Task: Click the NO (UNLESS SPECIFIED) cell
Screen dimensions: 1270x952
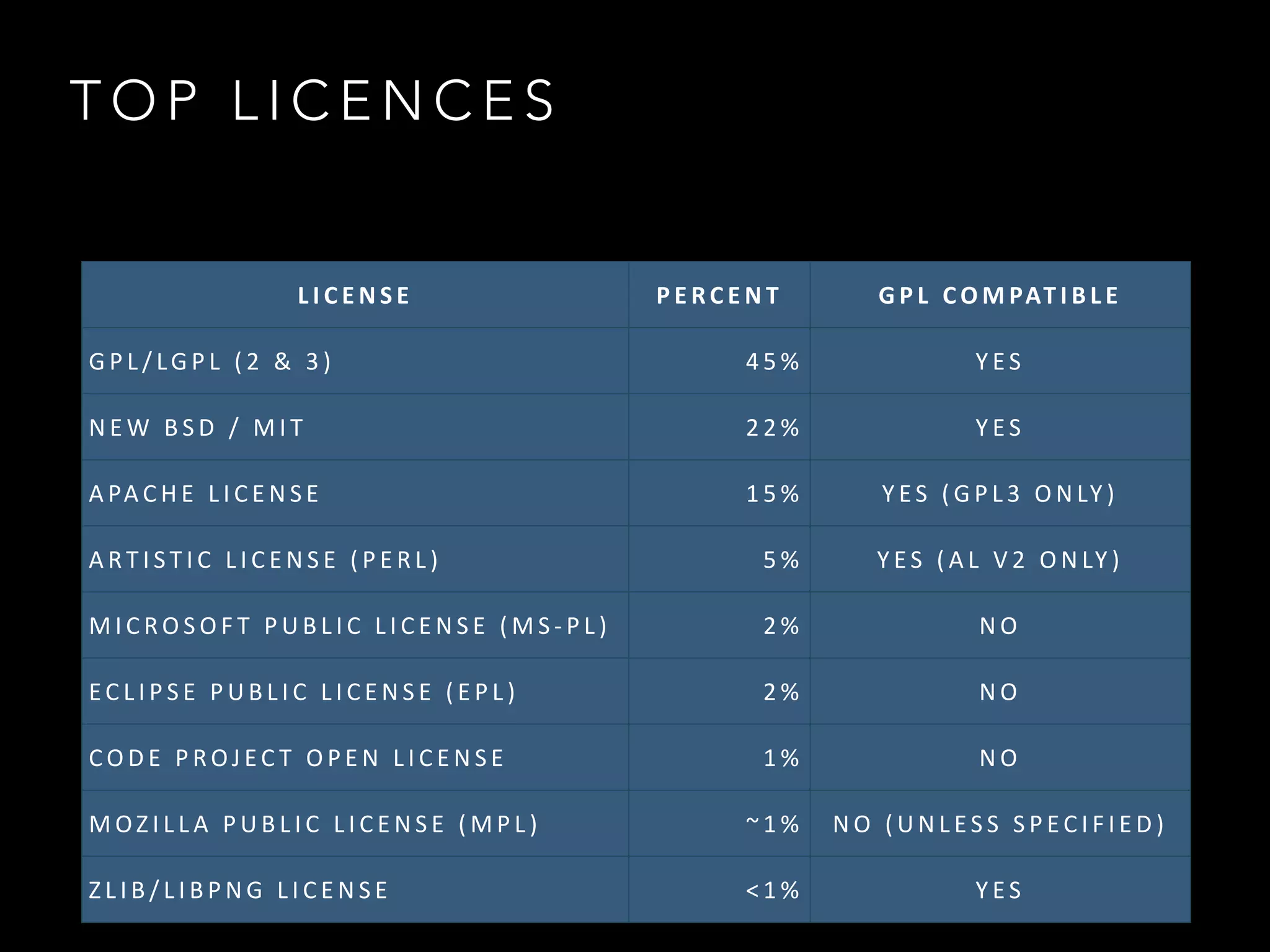Action: click(x=999, y=824)
